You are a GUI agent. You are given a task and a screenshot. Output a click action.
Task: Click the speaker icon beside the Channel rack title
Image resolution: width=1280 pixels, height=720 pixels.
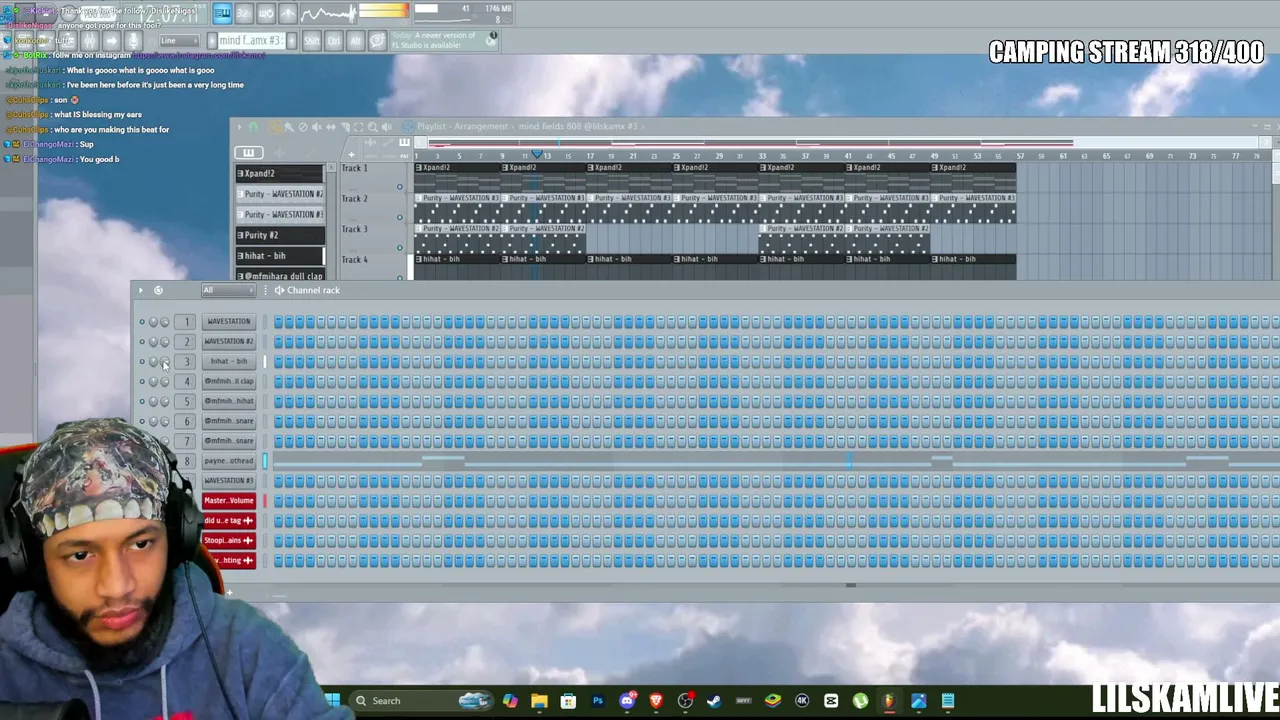[279, 290]
